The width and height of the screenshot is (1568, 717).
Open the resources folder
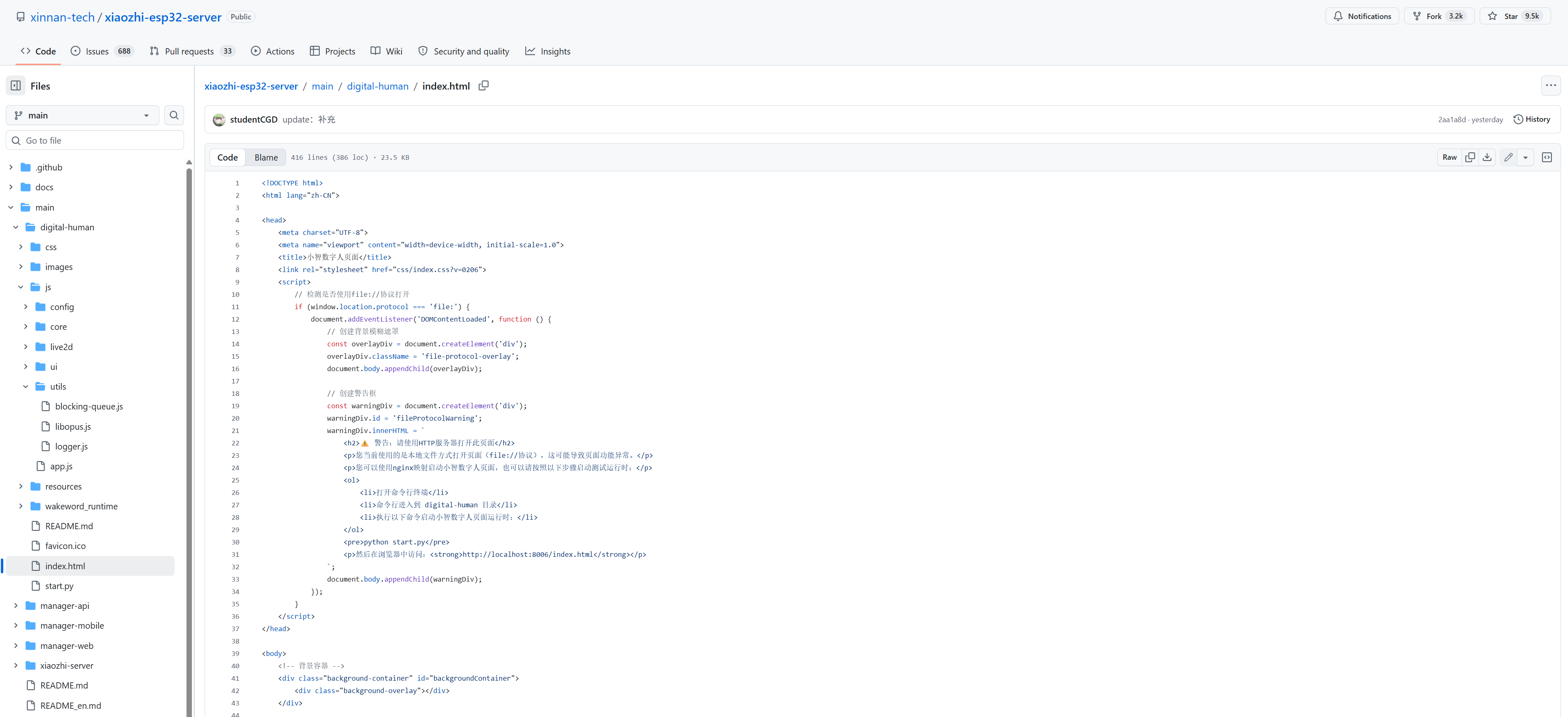pyautogui.click(x=63, y=486)
